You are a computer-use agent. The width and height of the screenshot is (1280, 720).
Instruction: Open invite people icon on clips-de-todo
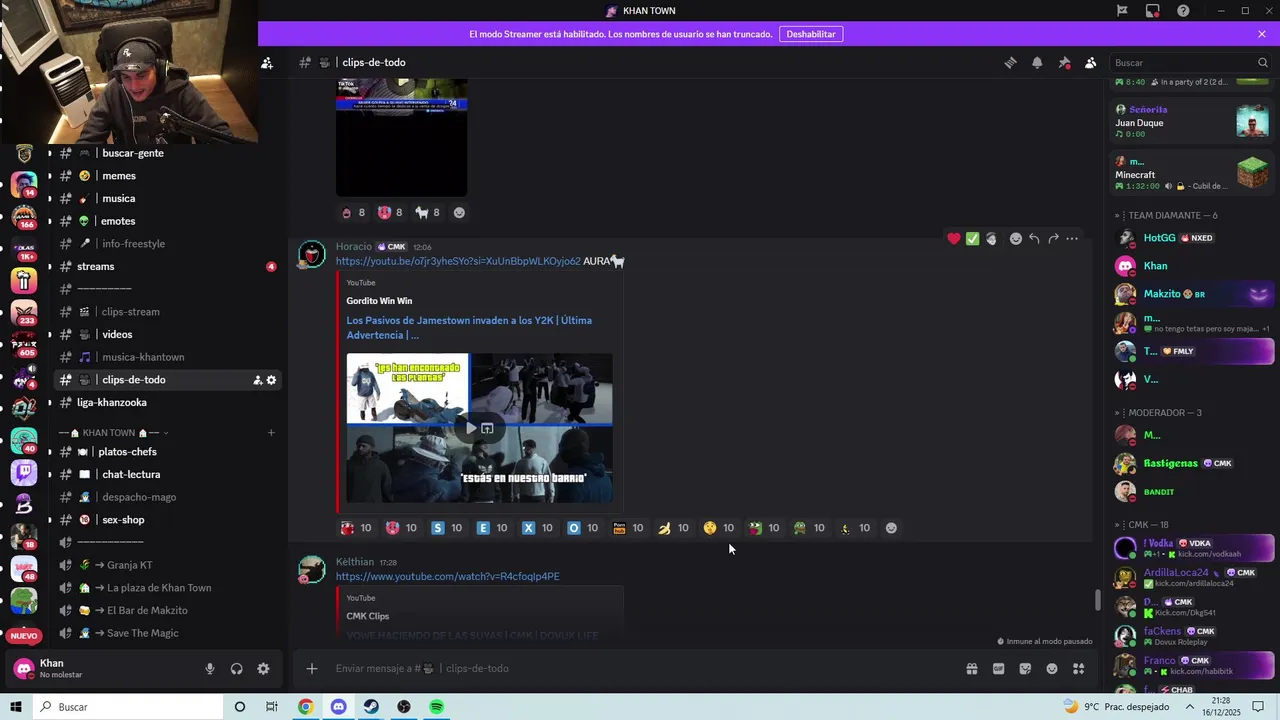point(257,380)
